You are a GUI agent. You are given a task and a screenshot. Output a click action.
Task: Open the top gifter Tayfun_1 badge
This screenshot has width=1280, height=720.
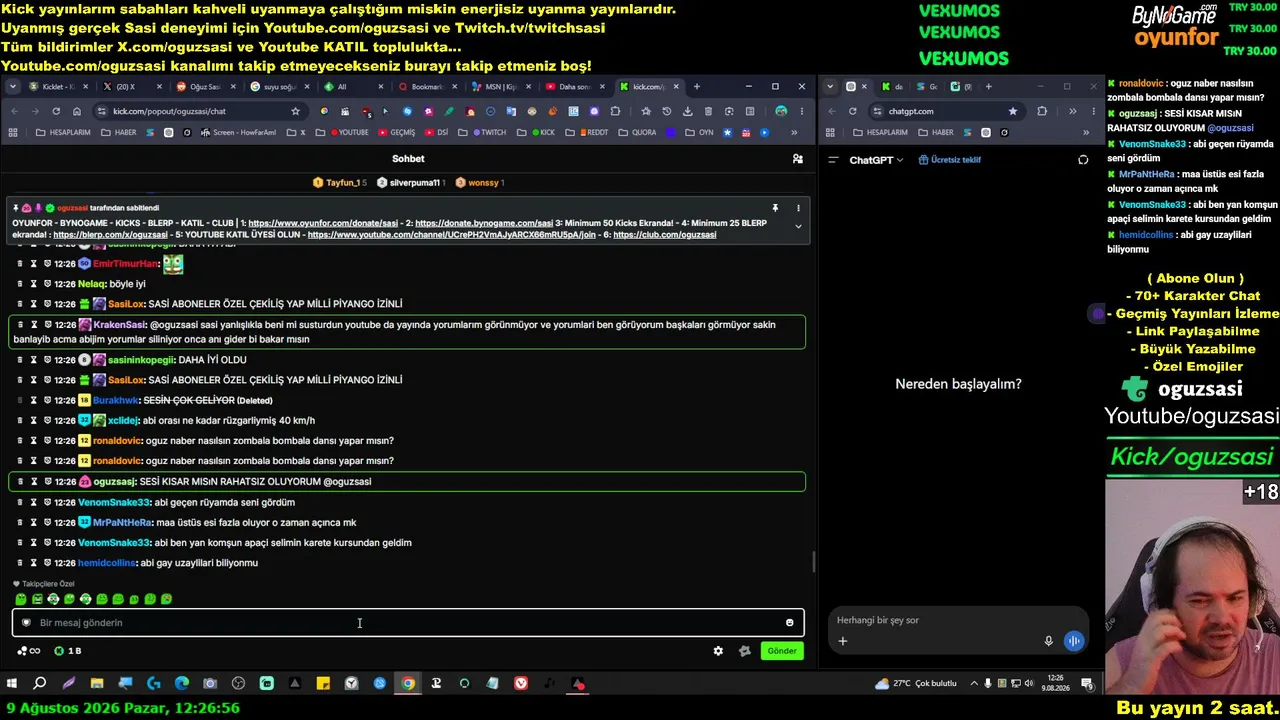[x=340, y=183]
